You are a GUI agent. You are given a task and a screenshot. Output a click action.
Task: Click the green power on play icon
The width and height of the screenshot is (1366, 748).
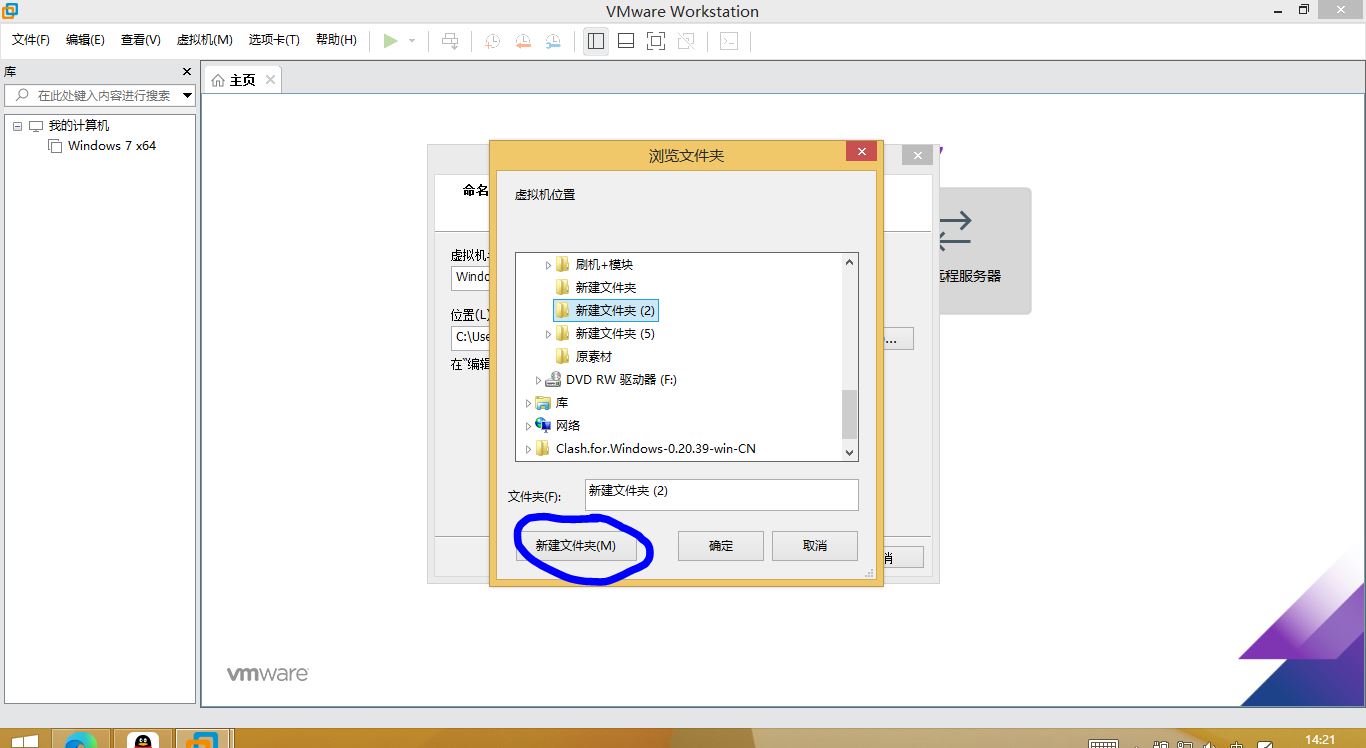pos(390,41)
